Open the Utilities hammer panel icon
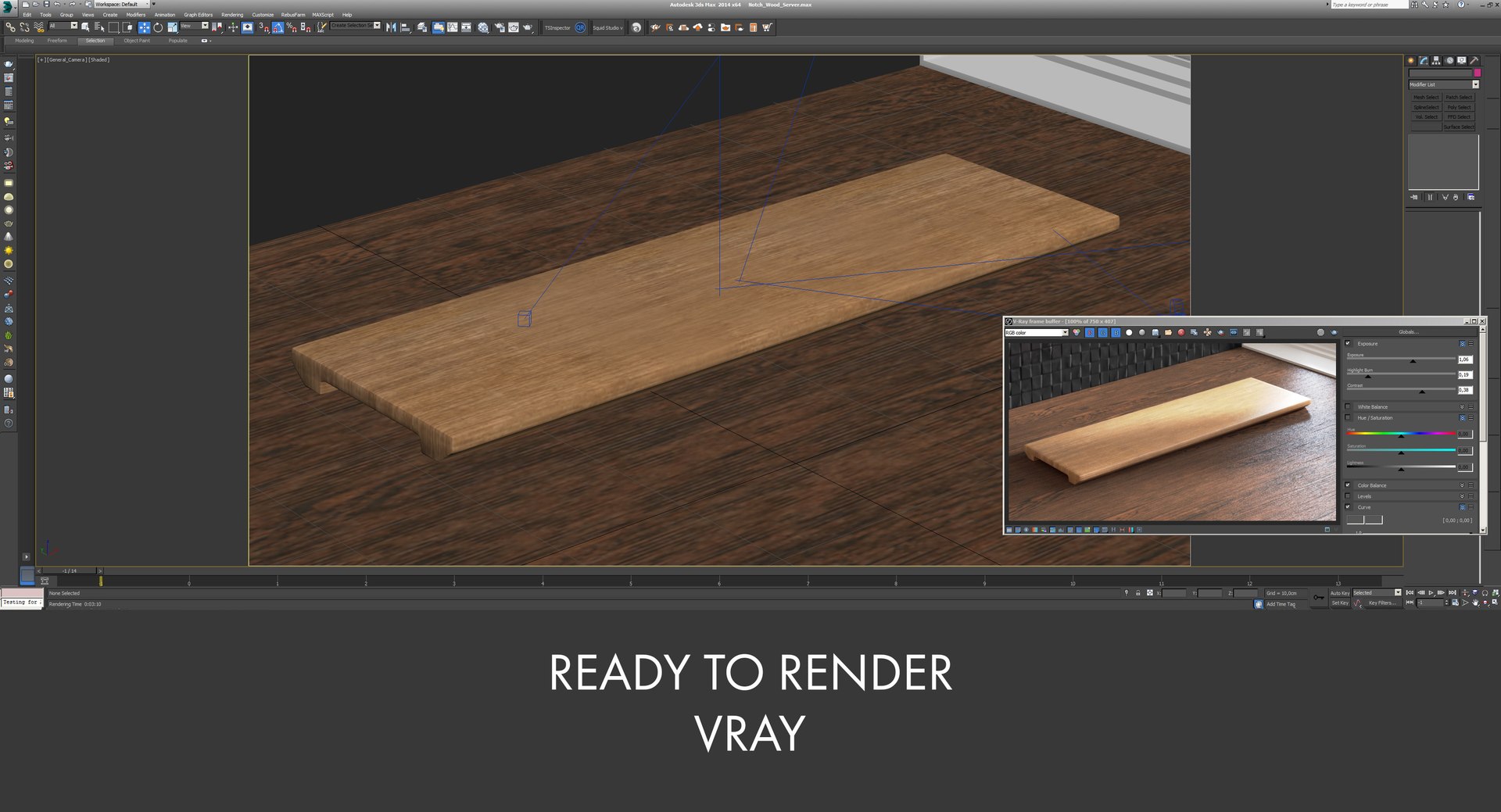This screenshot has width=1501, height=812. point(1474,60)
